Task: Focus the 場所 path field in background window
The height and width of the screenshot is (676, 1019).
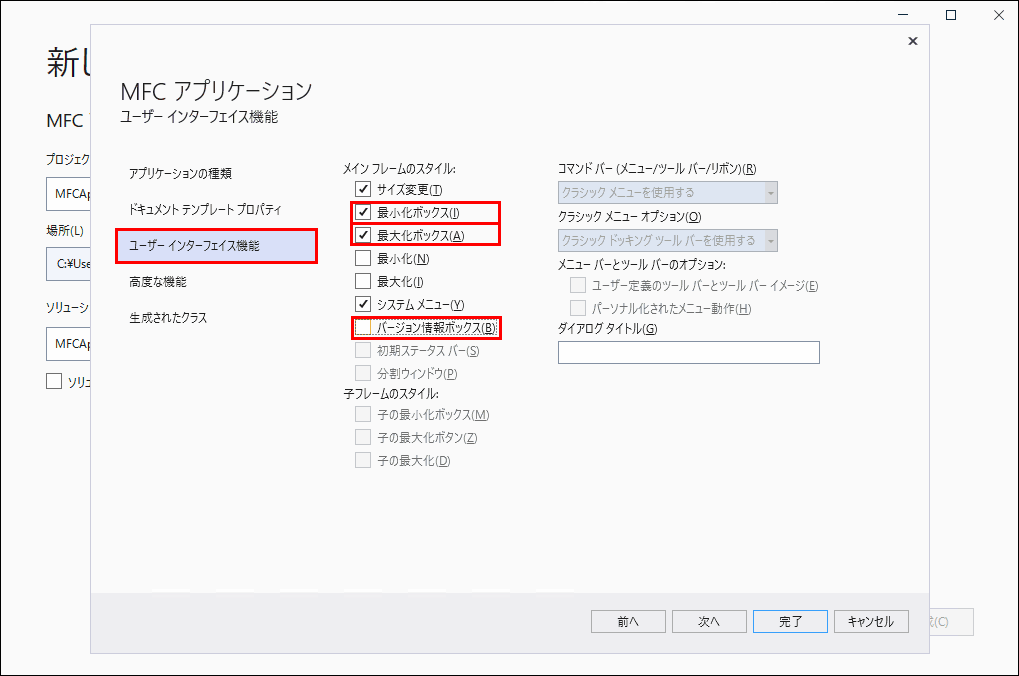Action: click(x=68, y=264)
